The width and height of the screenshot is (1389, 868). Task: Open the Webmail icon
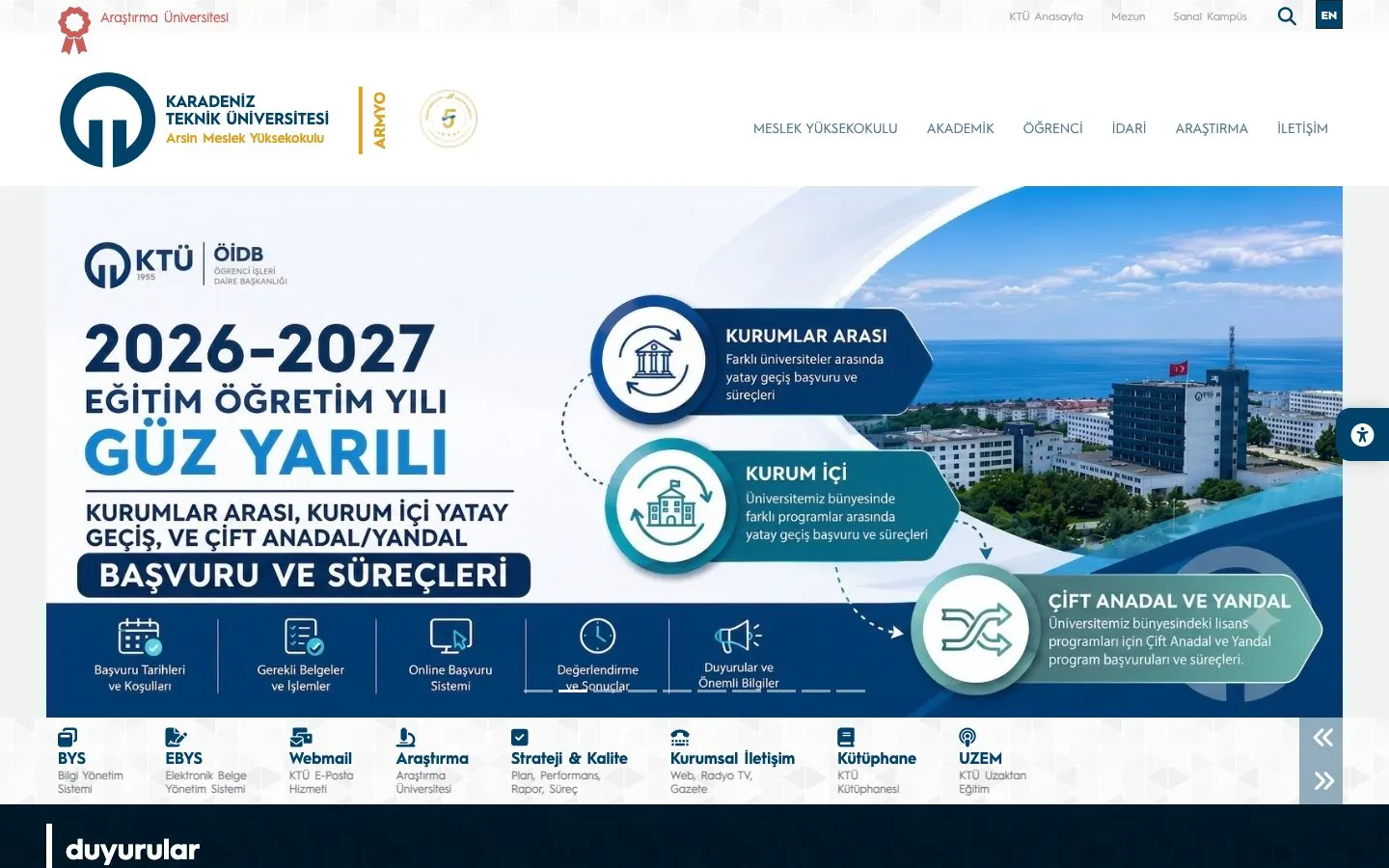[300, 738]
